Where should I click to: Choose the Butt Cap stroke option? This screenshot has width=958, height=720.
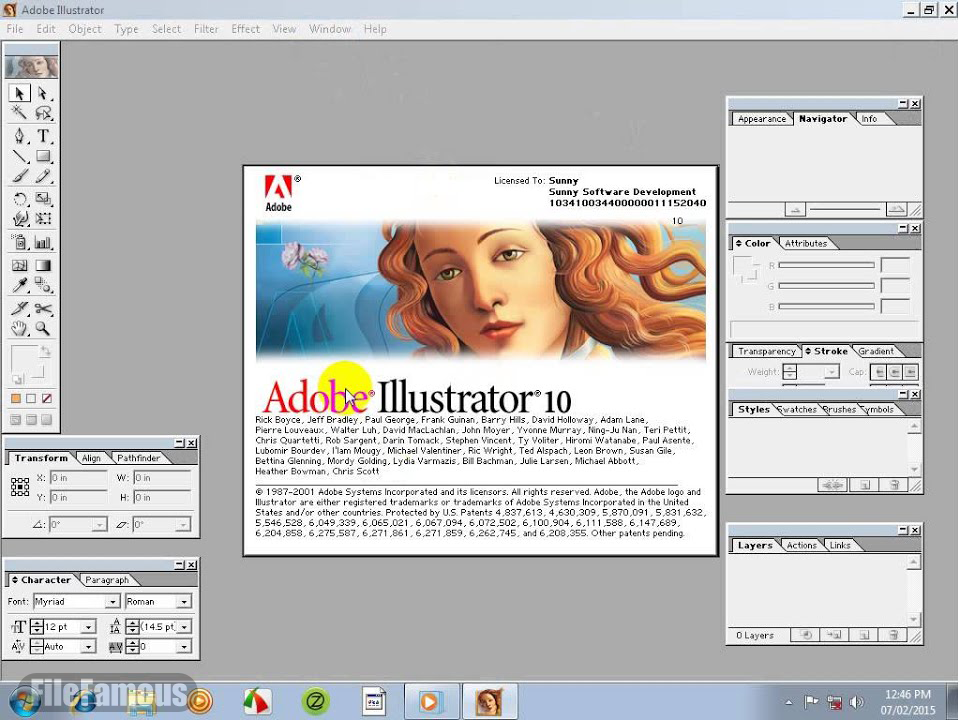click(x=879, y=372)
